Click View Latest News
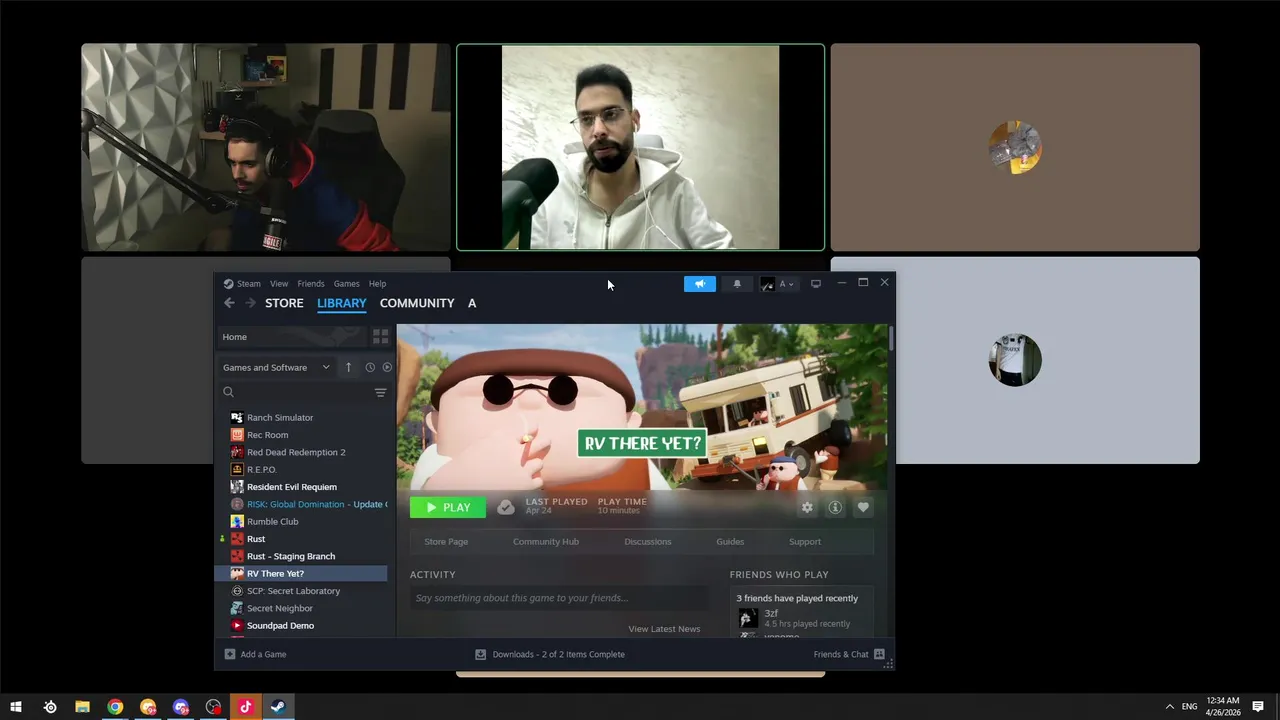 (x=664, y=629)
